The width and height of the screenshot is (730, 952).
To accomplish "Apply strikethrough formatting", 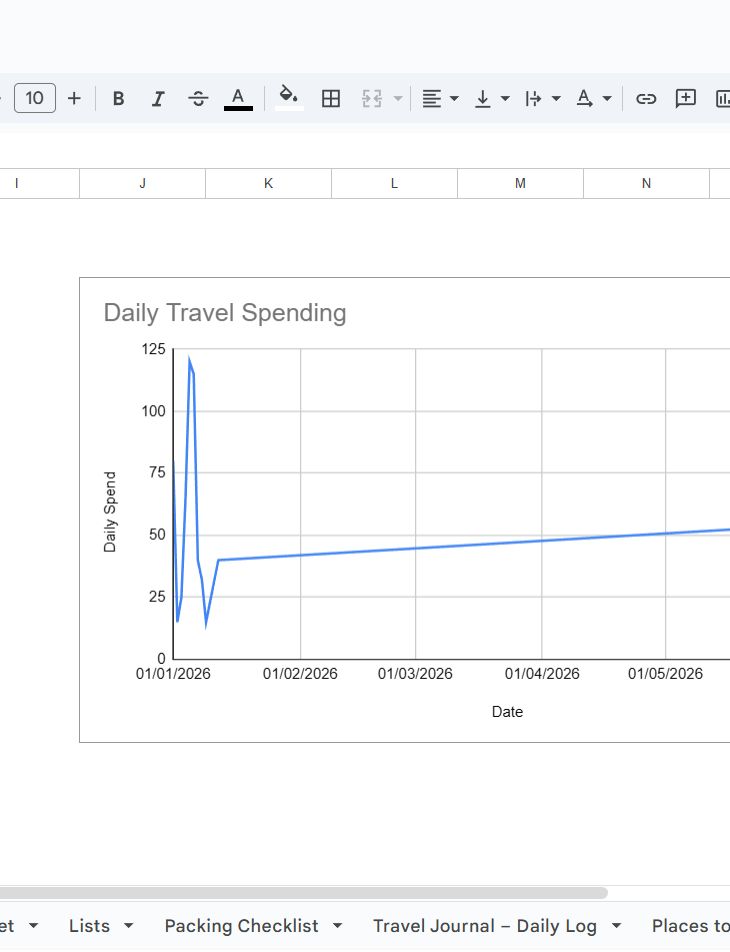I will pos(198,98).
